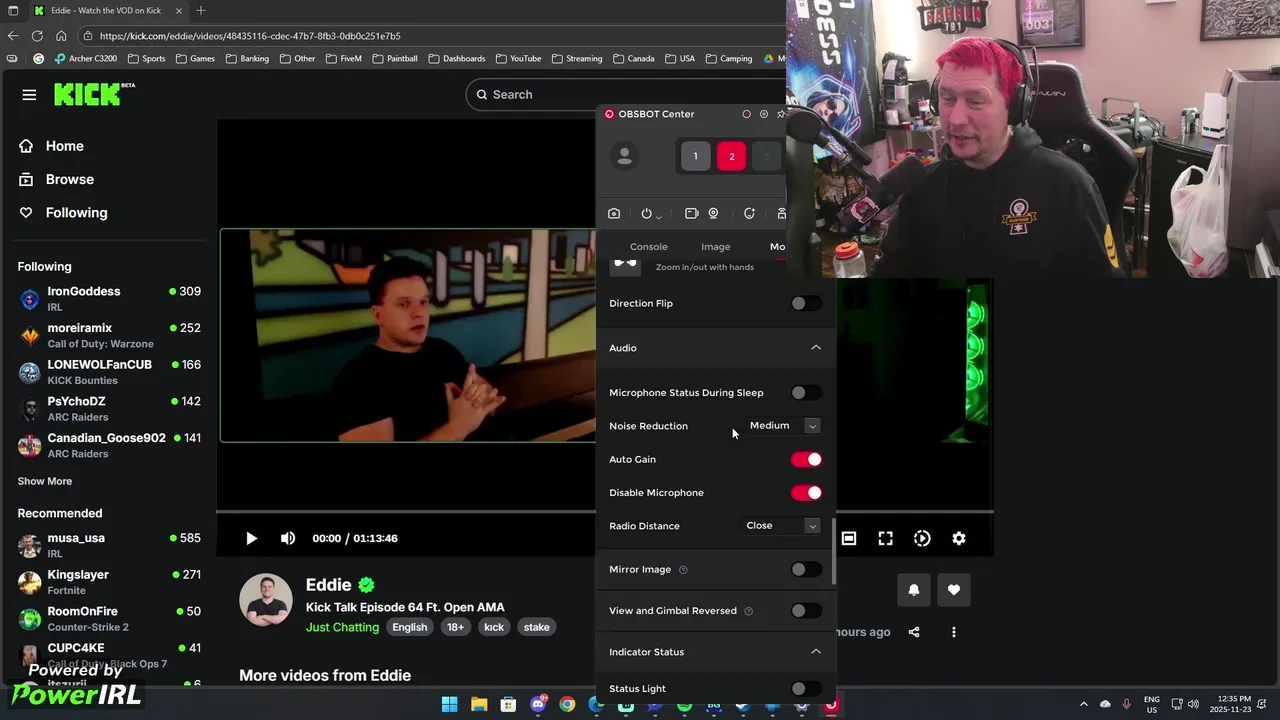Open the three-dot more options menu

tap(953, 632)
